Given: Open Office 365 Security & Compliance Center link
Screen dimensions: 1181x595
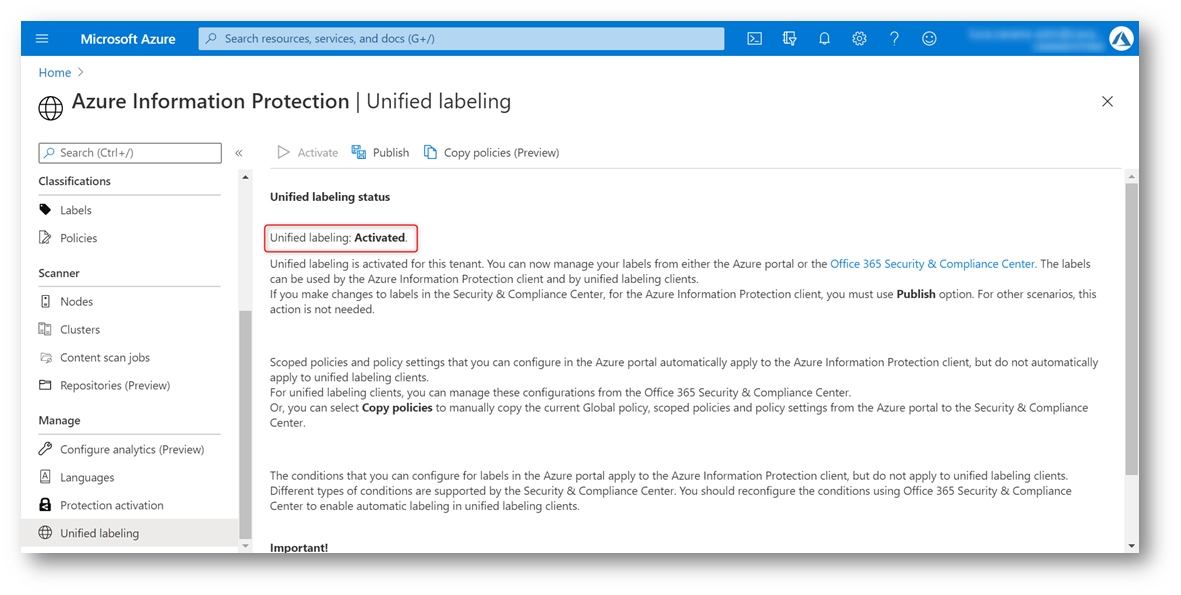Looking at the screenshot, I should (x=932, y=264).
